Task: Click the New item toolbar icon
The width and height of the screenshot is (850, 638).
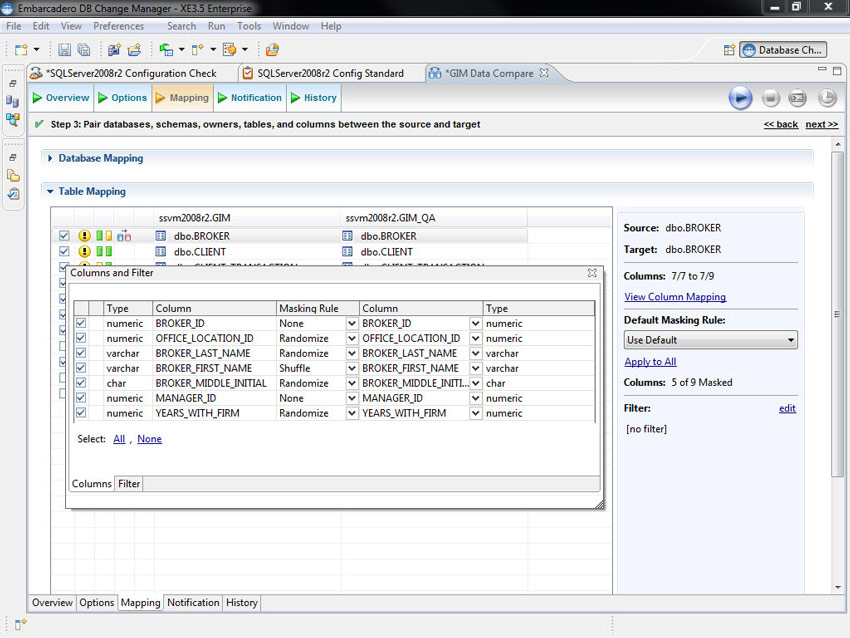Action: 21,50
